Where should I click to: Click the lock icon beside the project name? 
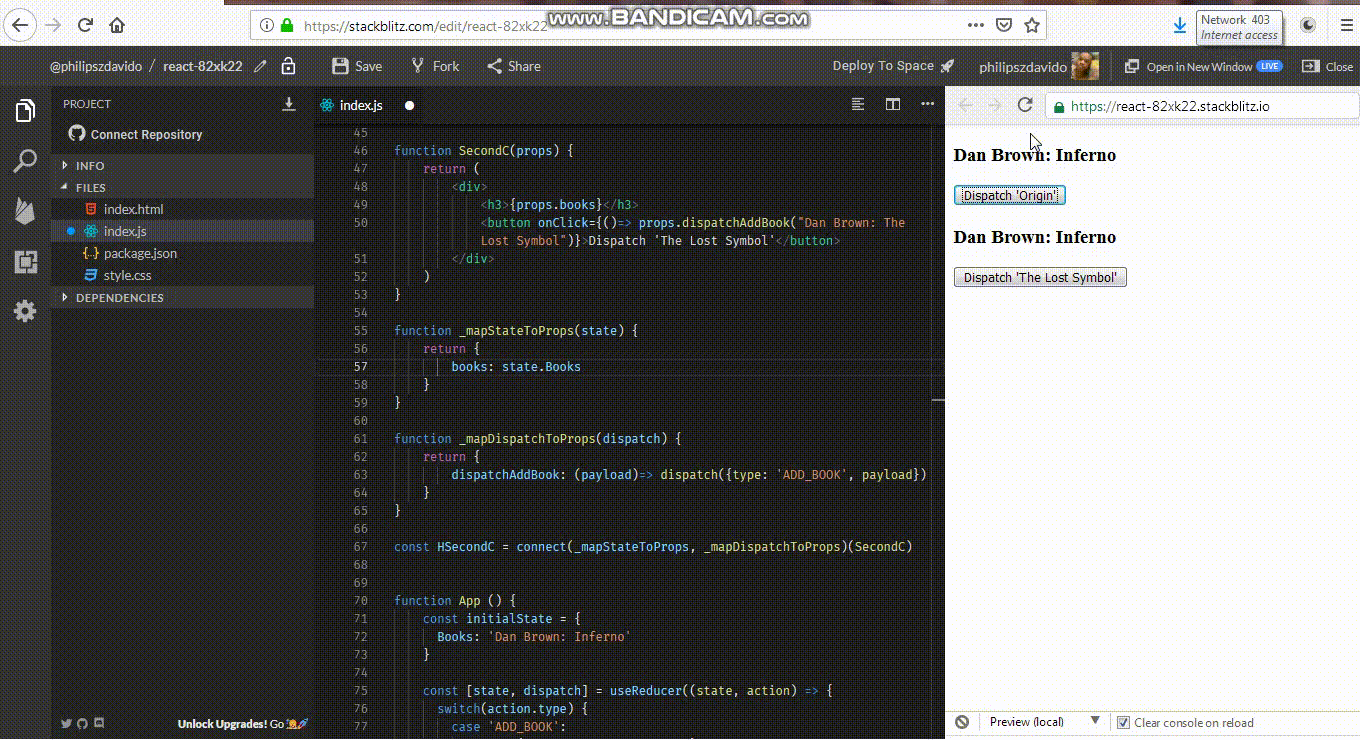288,66
